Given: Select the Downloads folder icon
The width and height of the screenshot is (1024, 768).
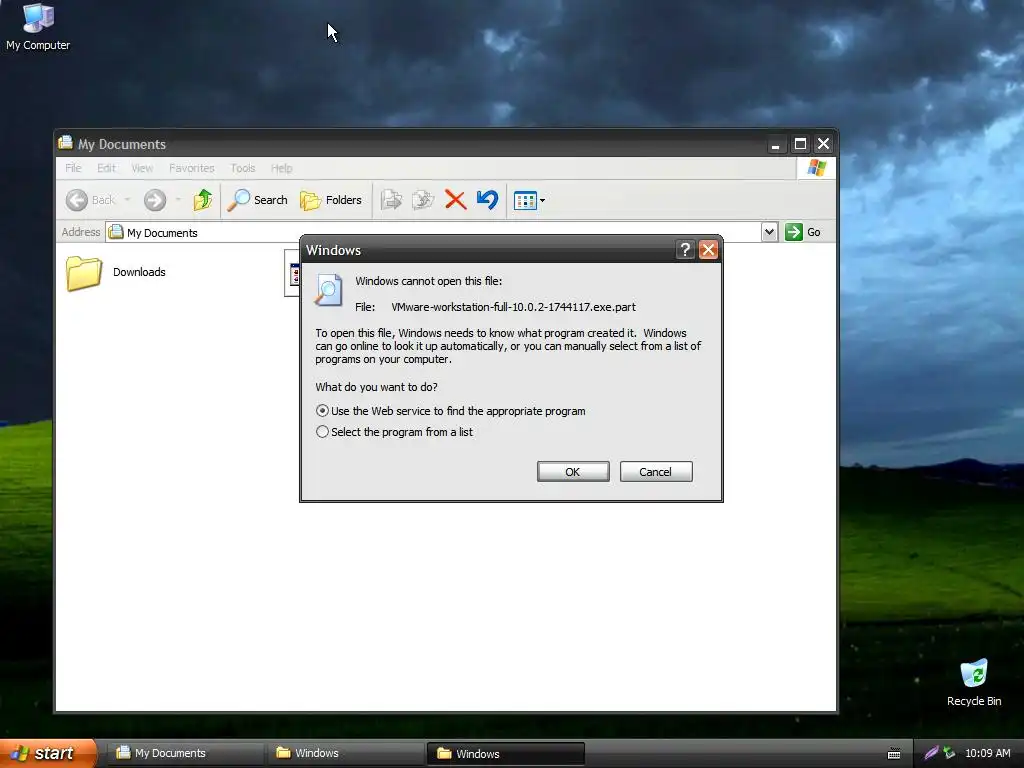Looking at the screenshot, I should 84,273.
